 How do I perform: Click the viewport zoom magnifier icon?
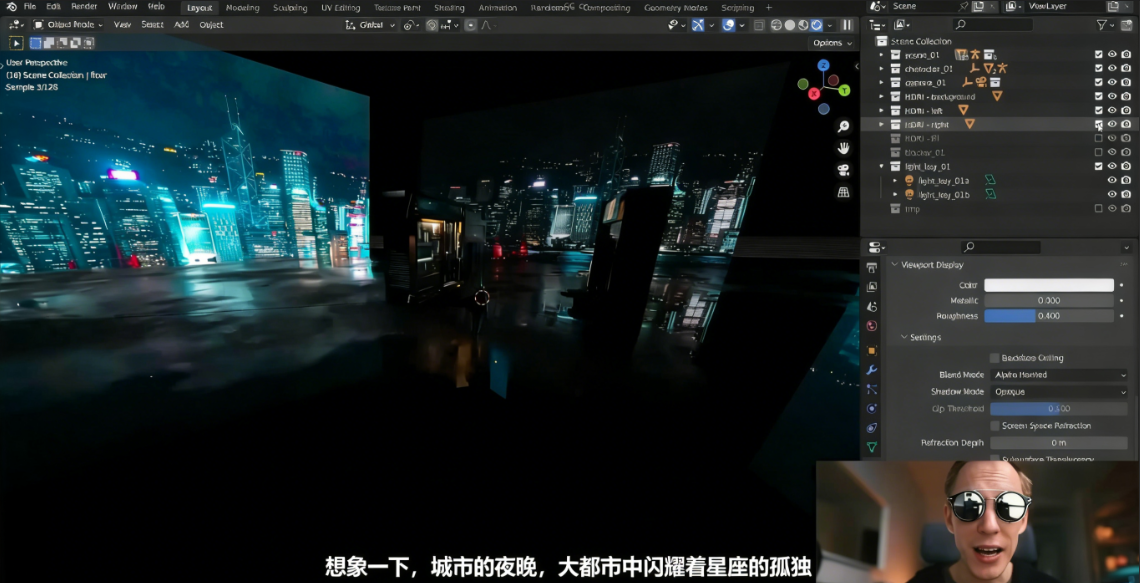pyautogui.click(x=843, y=127)
